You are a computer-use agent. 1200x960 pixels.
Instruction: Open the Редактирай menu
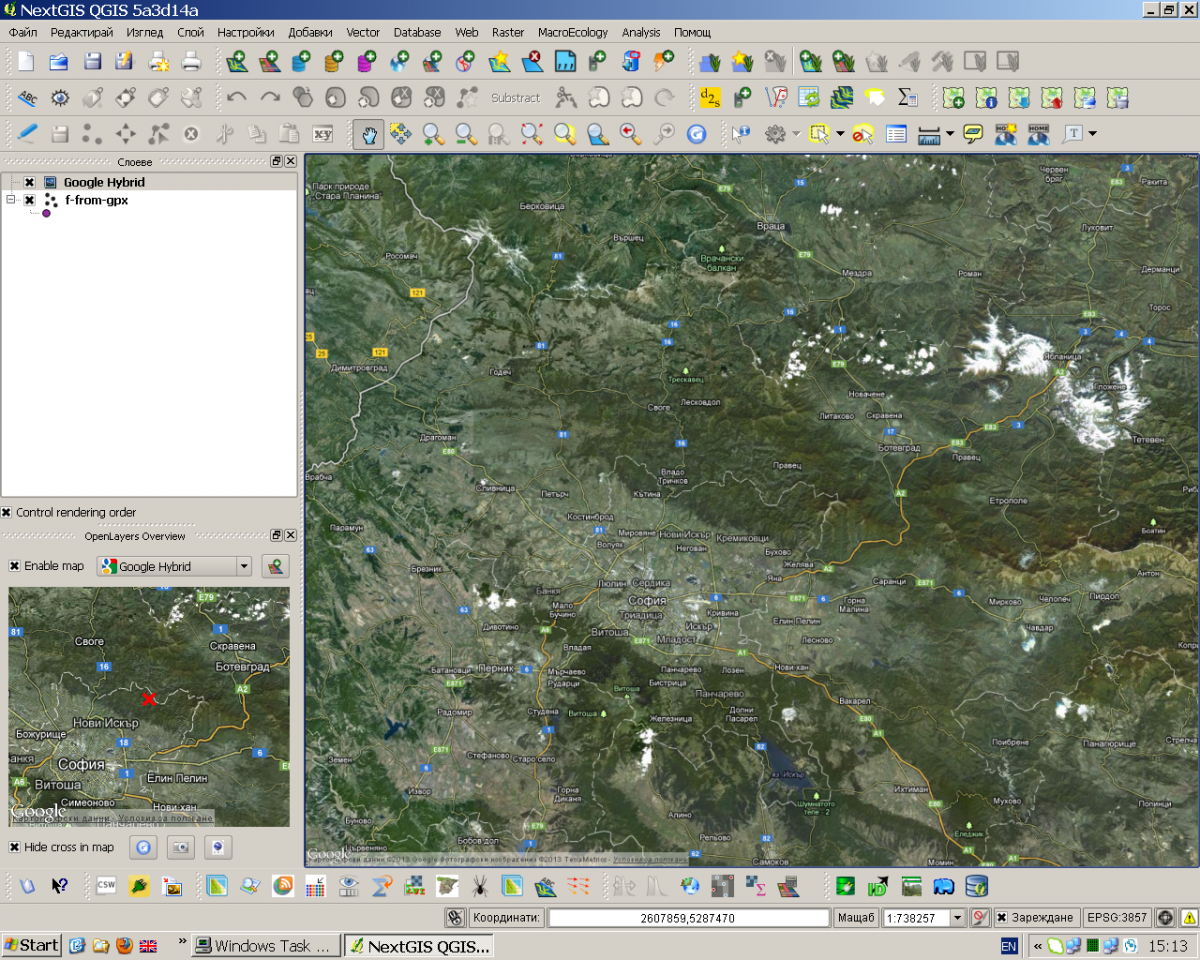(82, 32)
